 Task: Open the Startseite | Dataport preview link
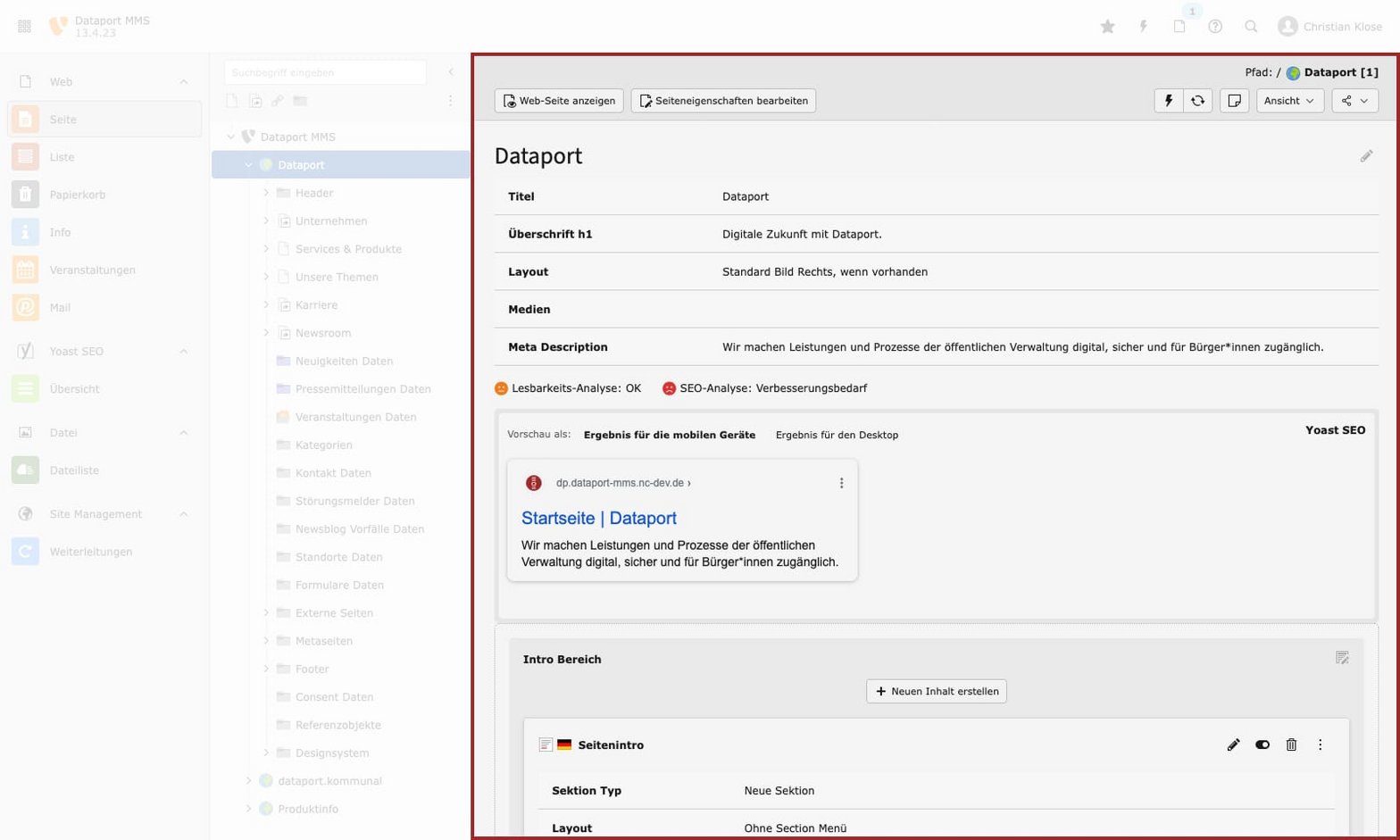(598, 518)
